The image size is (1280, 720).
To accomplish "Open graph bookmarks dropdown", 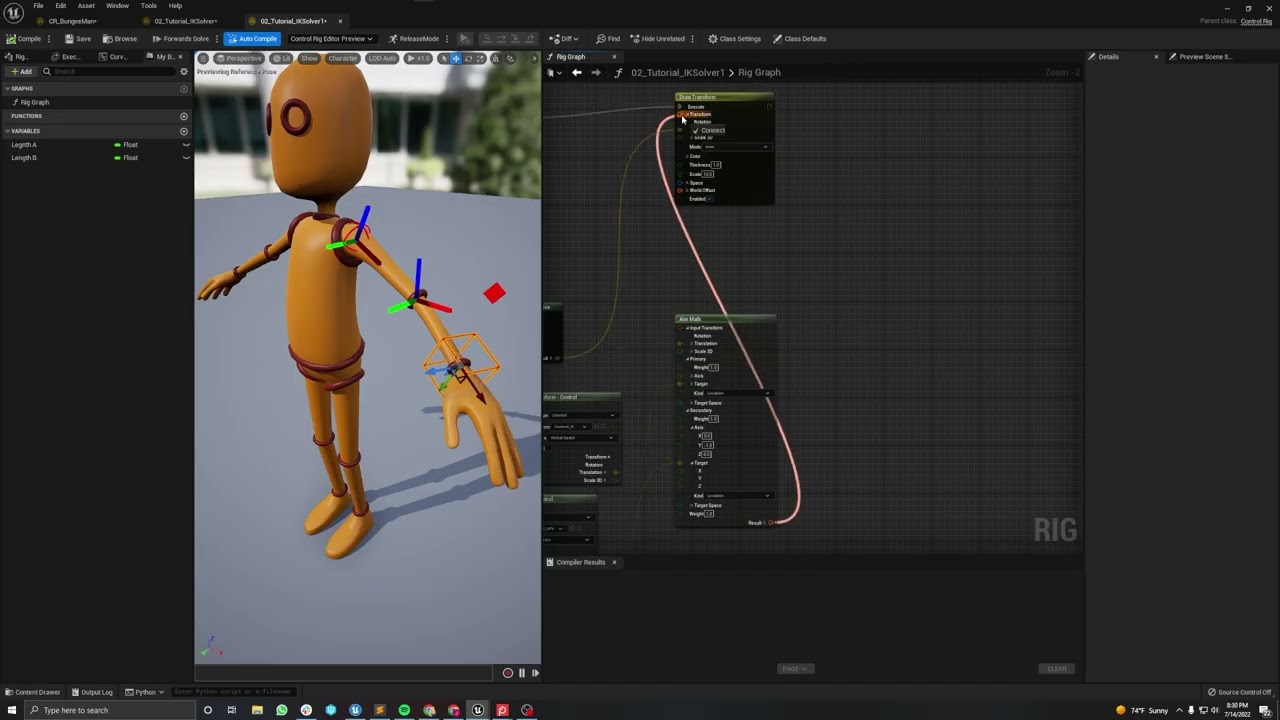I will point(553,72).
